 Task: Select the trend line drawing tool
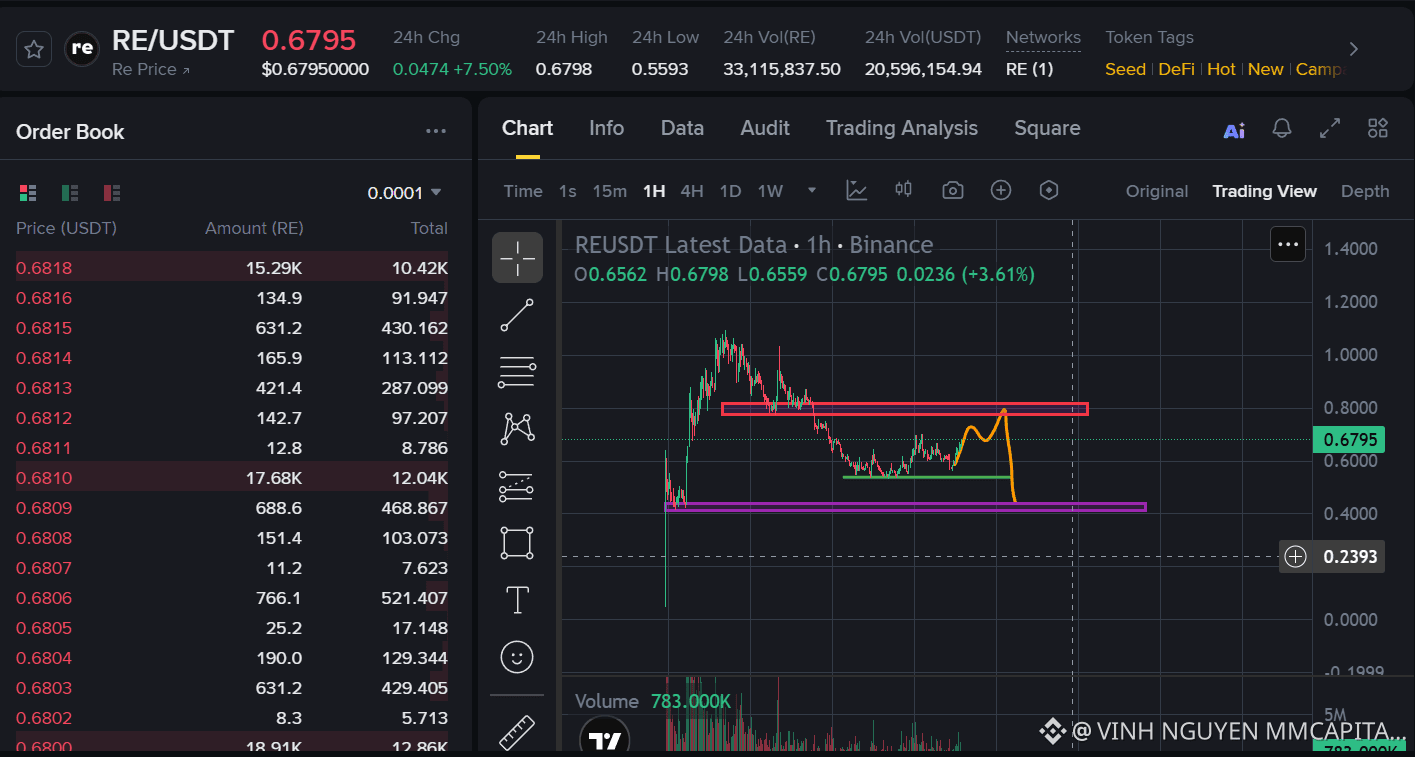(x=517, y=315)
